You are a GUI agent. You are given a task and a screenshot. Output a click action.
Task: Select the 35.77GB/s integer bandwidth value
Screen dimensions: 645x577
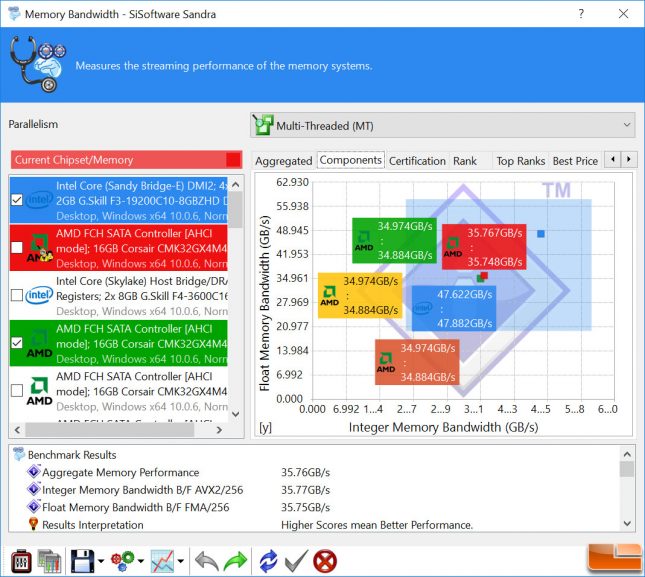[x=305, y=490]
